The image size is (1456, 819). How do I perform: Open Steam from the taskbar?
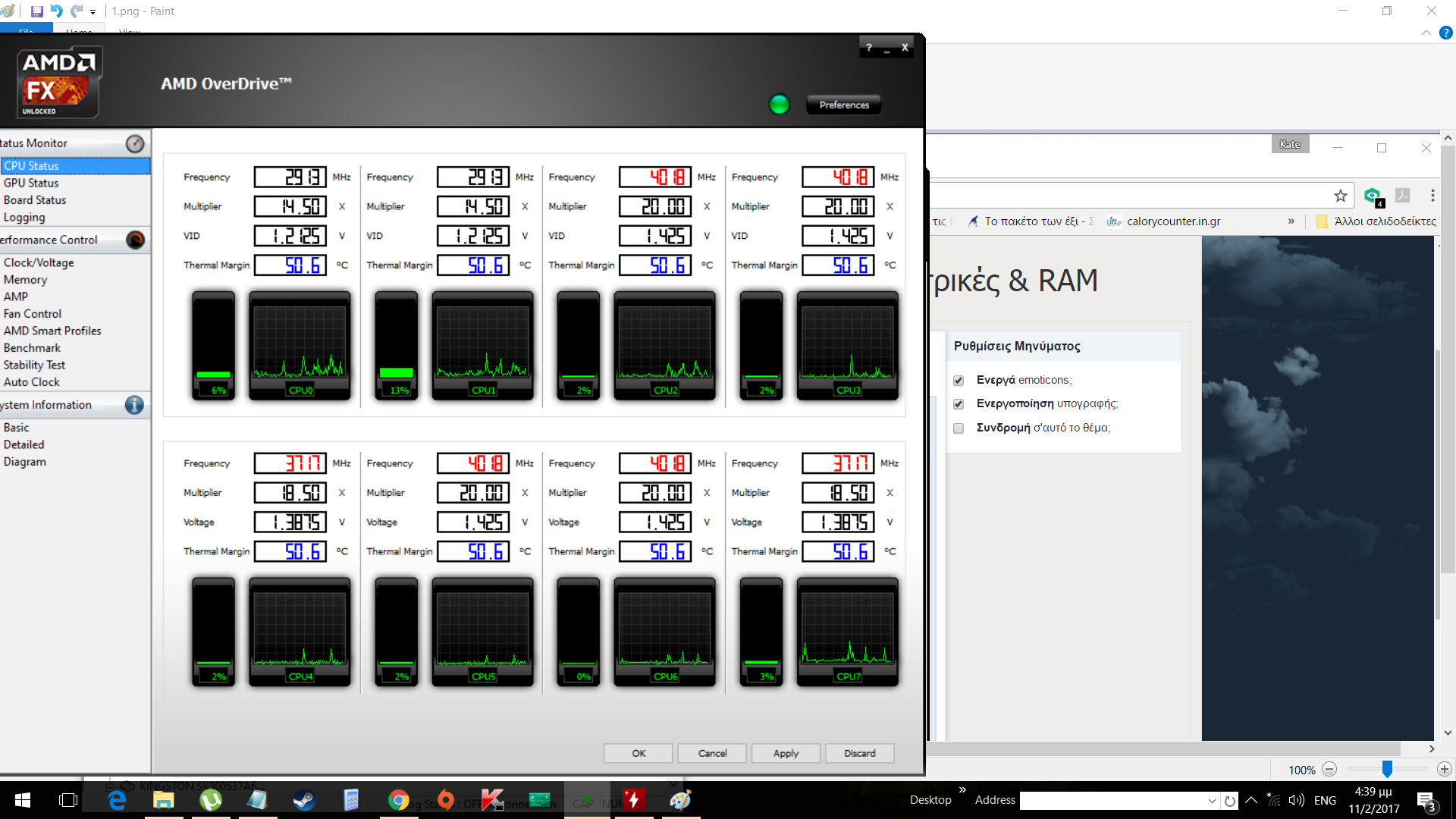(x=304, y=800)
